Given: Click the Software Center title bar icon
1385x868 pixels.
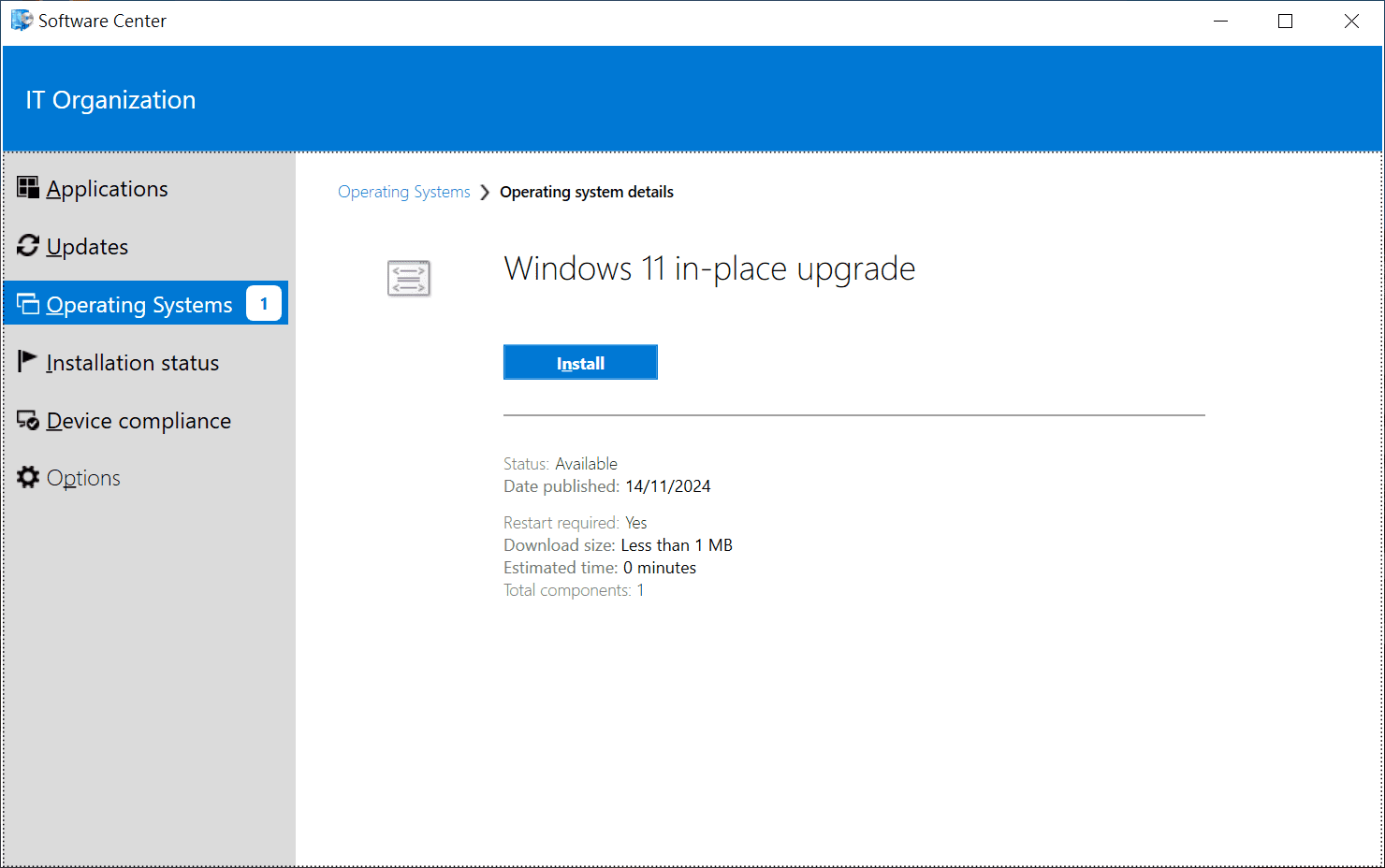Looking at the screenshot, I should (x=21, y=21).
